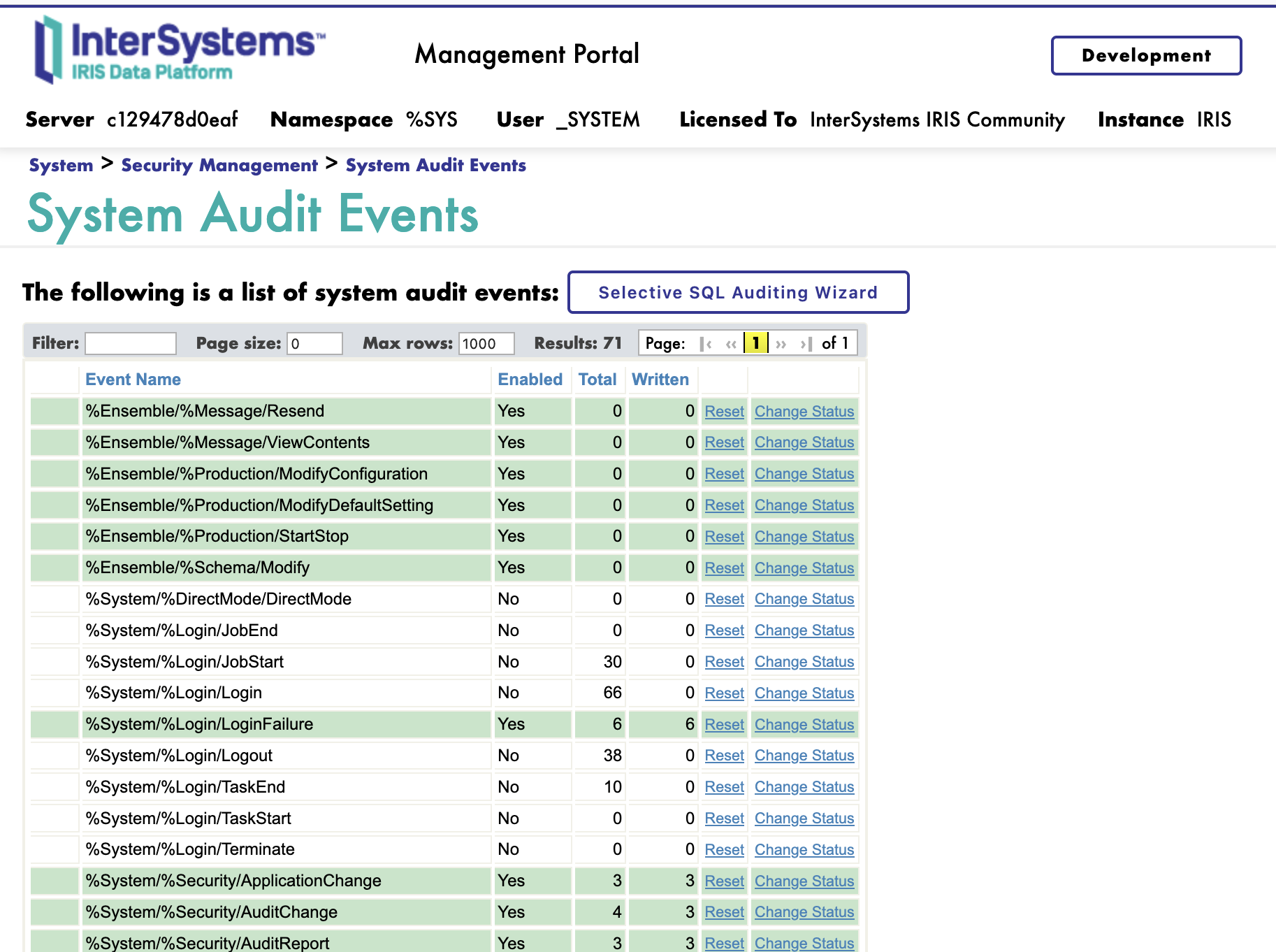Reset the %System/%Login/LoginFailure counter
The image size is (1276, 952).
point(724,725)
